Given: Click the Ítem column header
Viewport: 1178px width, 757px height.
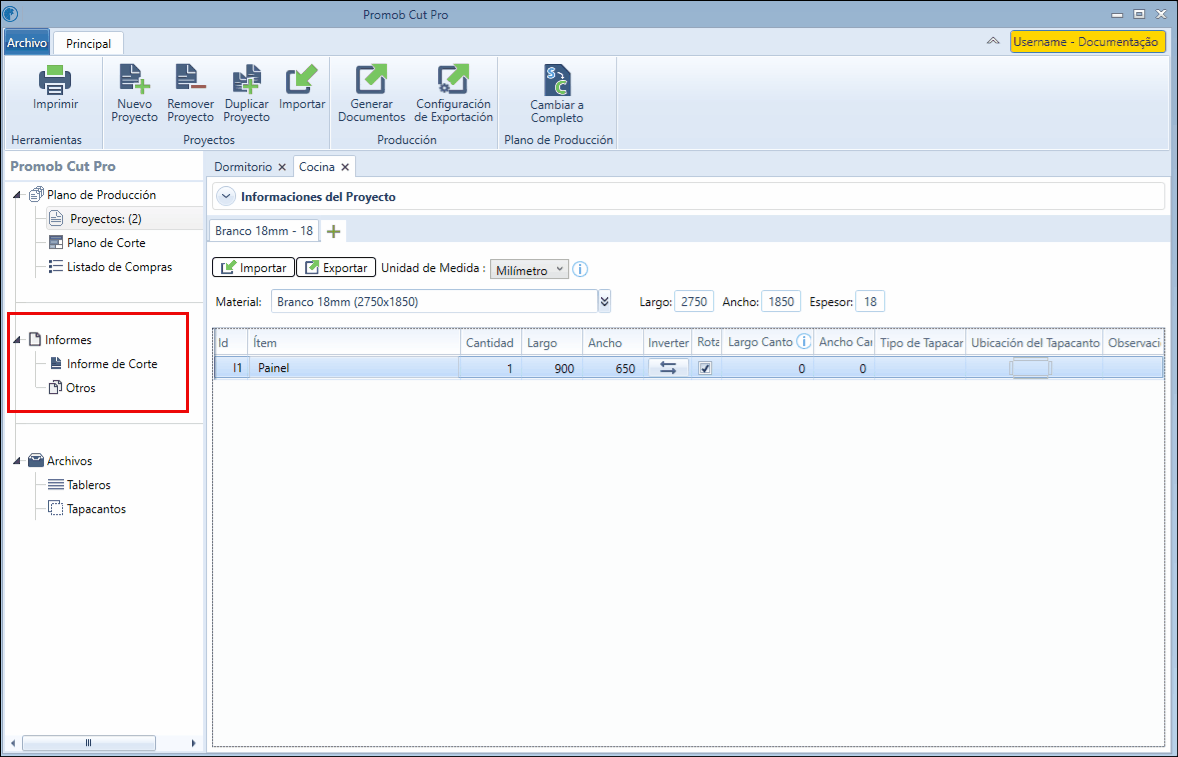Looking at the screenshot, I should coord(354,342).
